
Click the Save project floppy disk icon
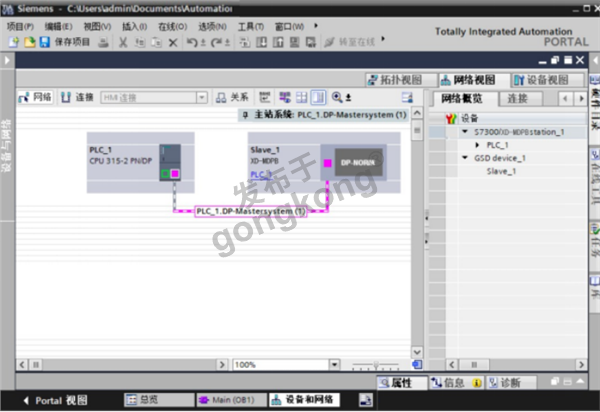pyautogui.click(x=45, y=42)
